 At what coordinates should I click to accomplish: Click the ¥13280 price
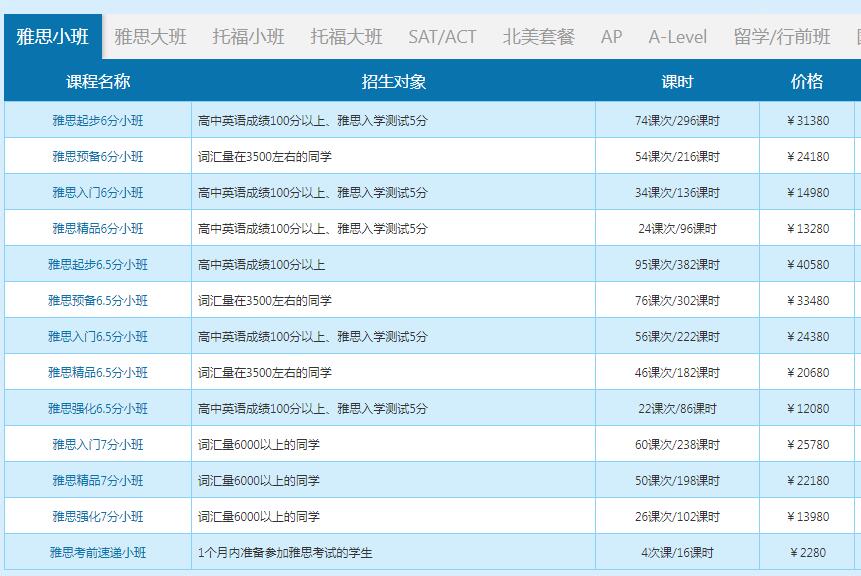(x=808, y=228)
